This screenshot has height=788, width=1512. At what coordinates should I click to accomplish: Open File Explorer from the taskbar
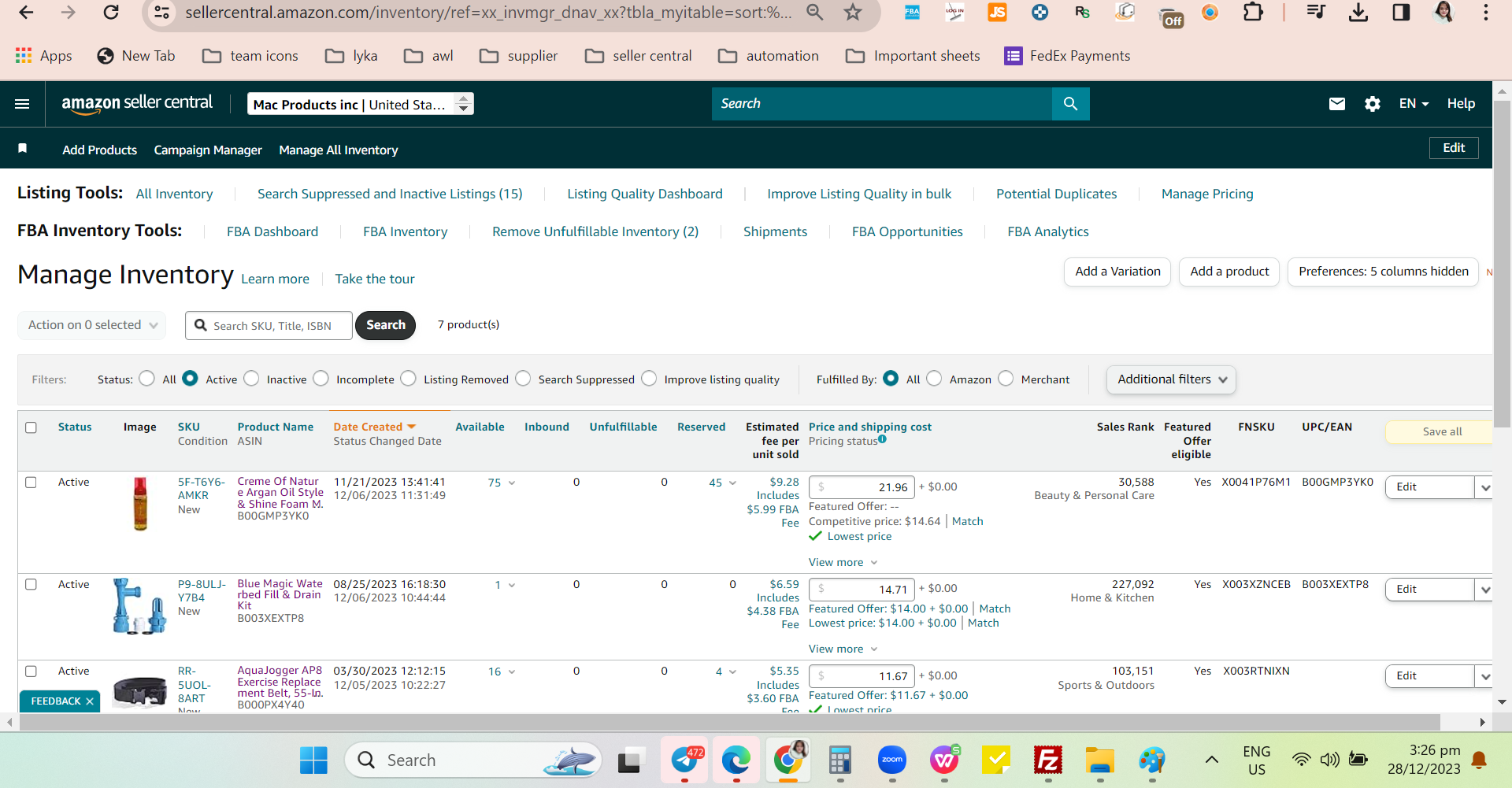coord(1100,760)
